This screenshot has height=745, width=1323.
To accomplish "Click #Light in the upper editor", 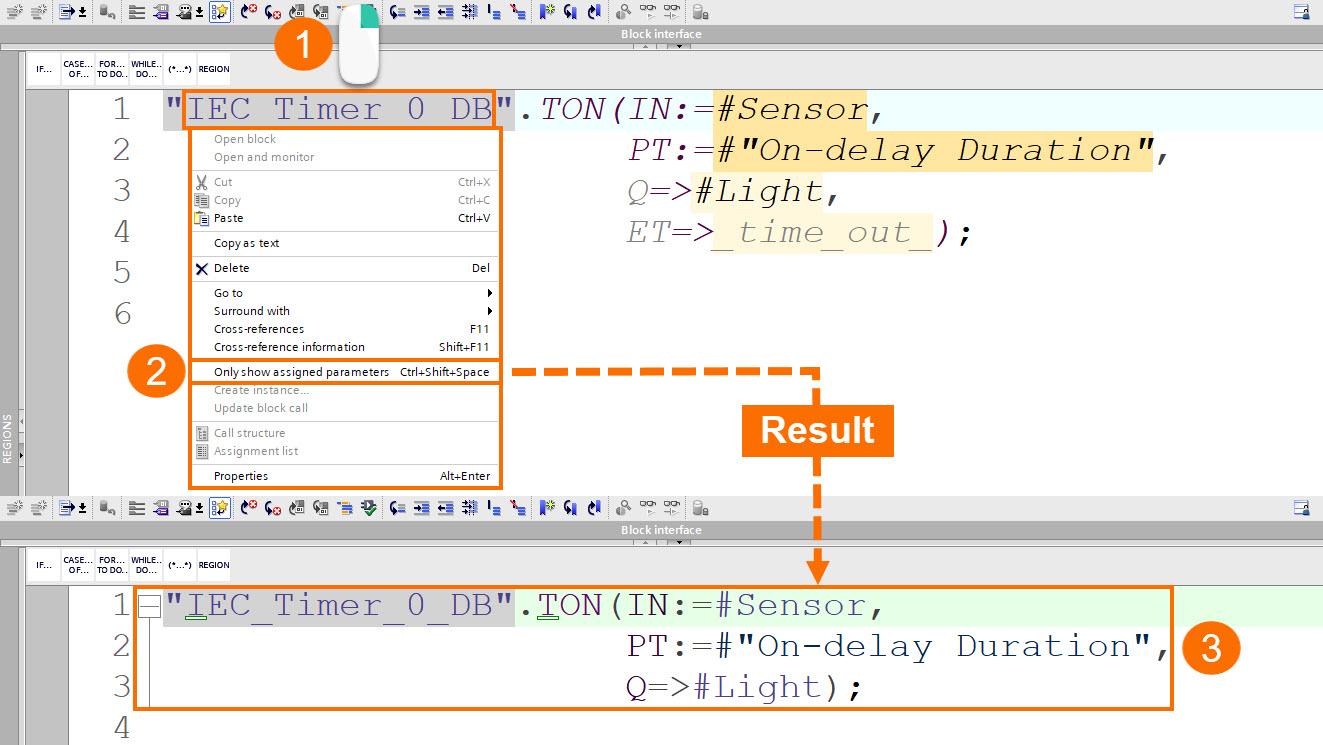I will (757, 191).
